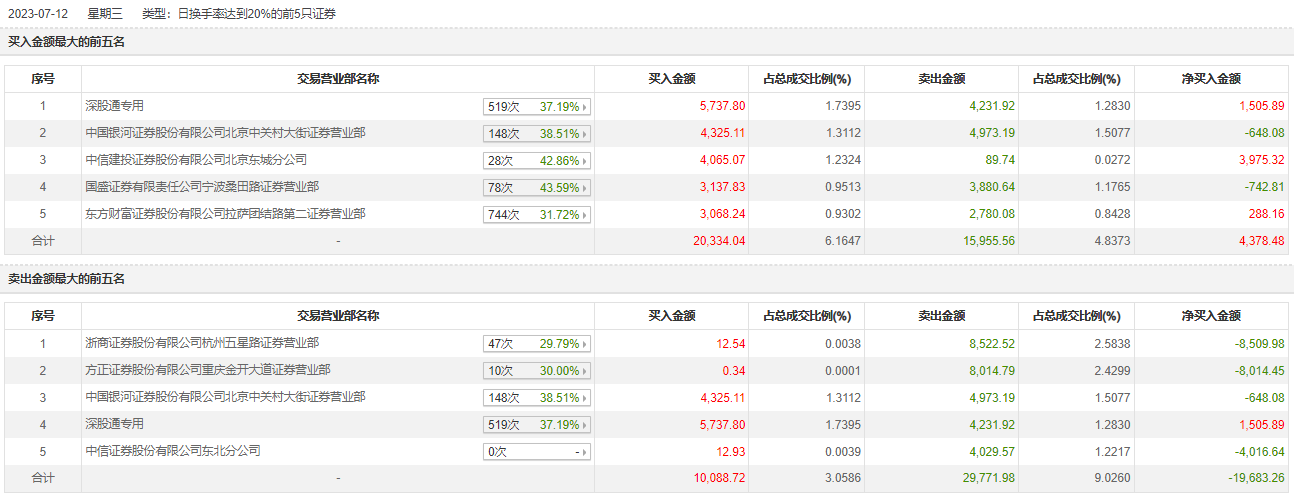This screenshot has height=497, width=1294.
Task: Click the 卖出金额最大的前五名 section title
Action: click(x=67, y=279)
